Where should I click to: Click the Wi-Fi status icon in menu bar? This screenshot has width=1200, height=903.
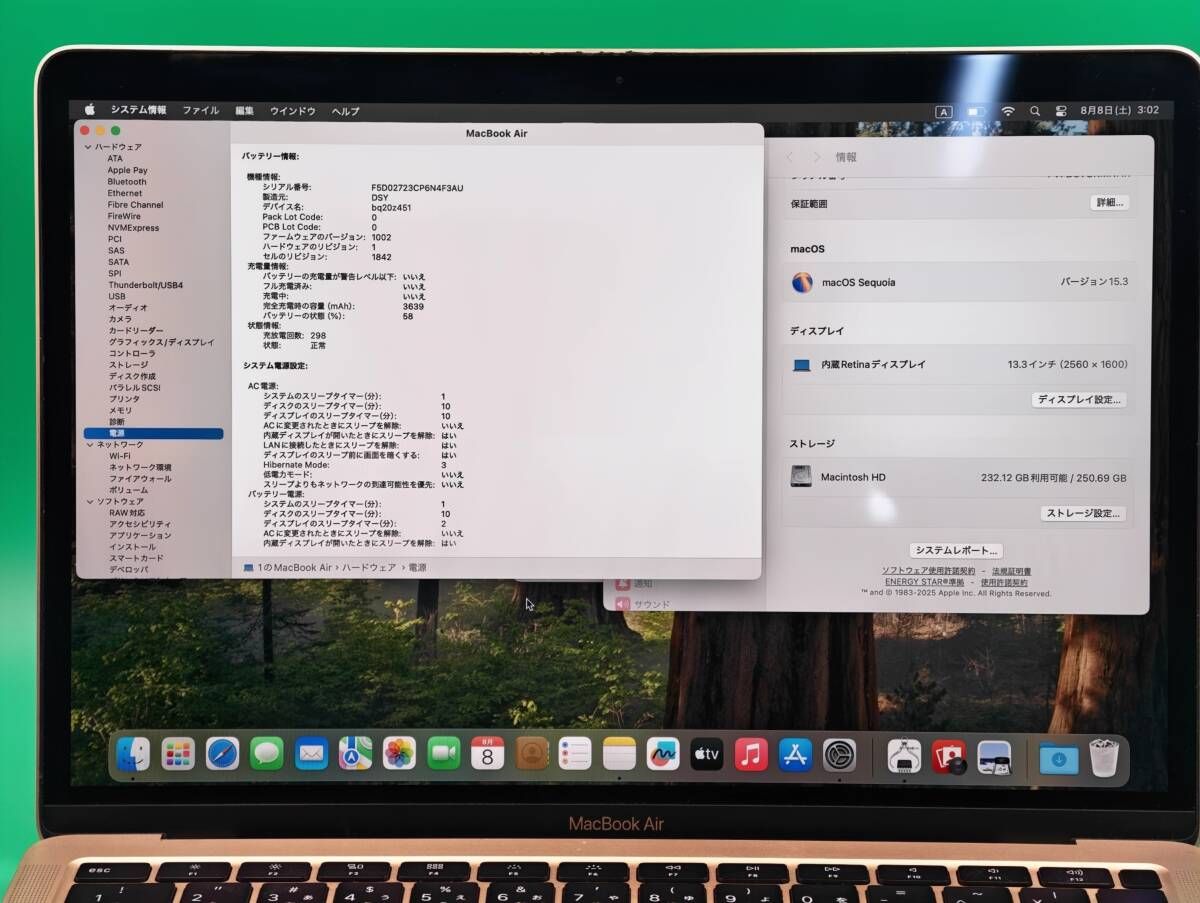click(x=1008, y=111)
